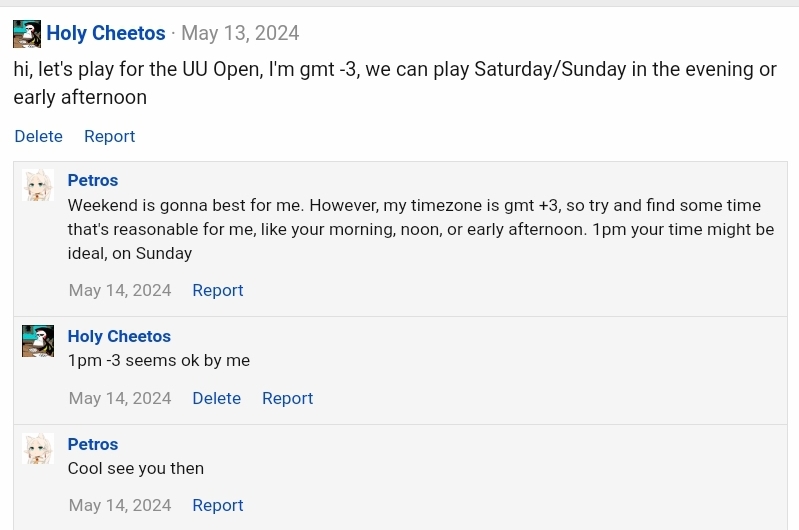Click the 'Cool see you then' comment text

136,468
